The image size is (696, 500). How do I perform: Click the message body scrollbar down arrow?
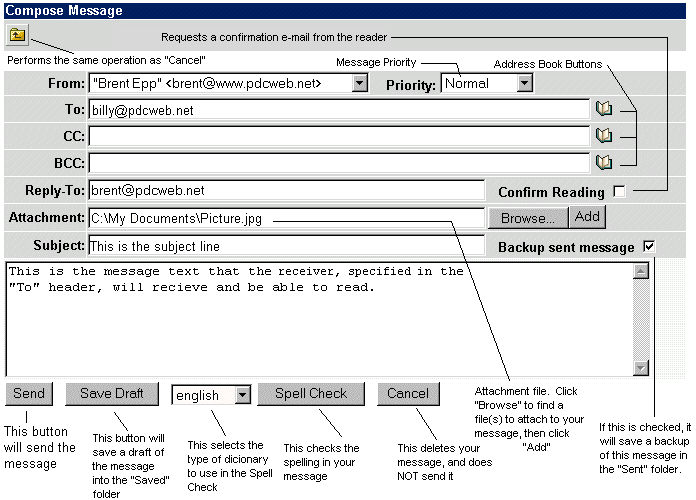coord(641,368)
